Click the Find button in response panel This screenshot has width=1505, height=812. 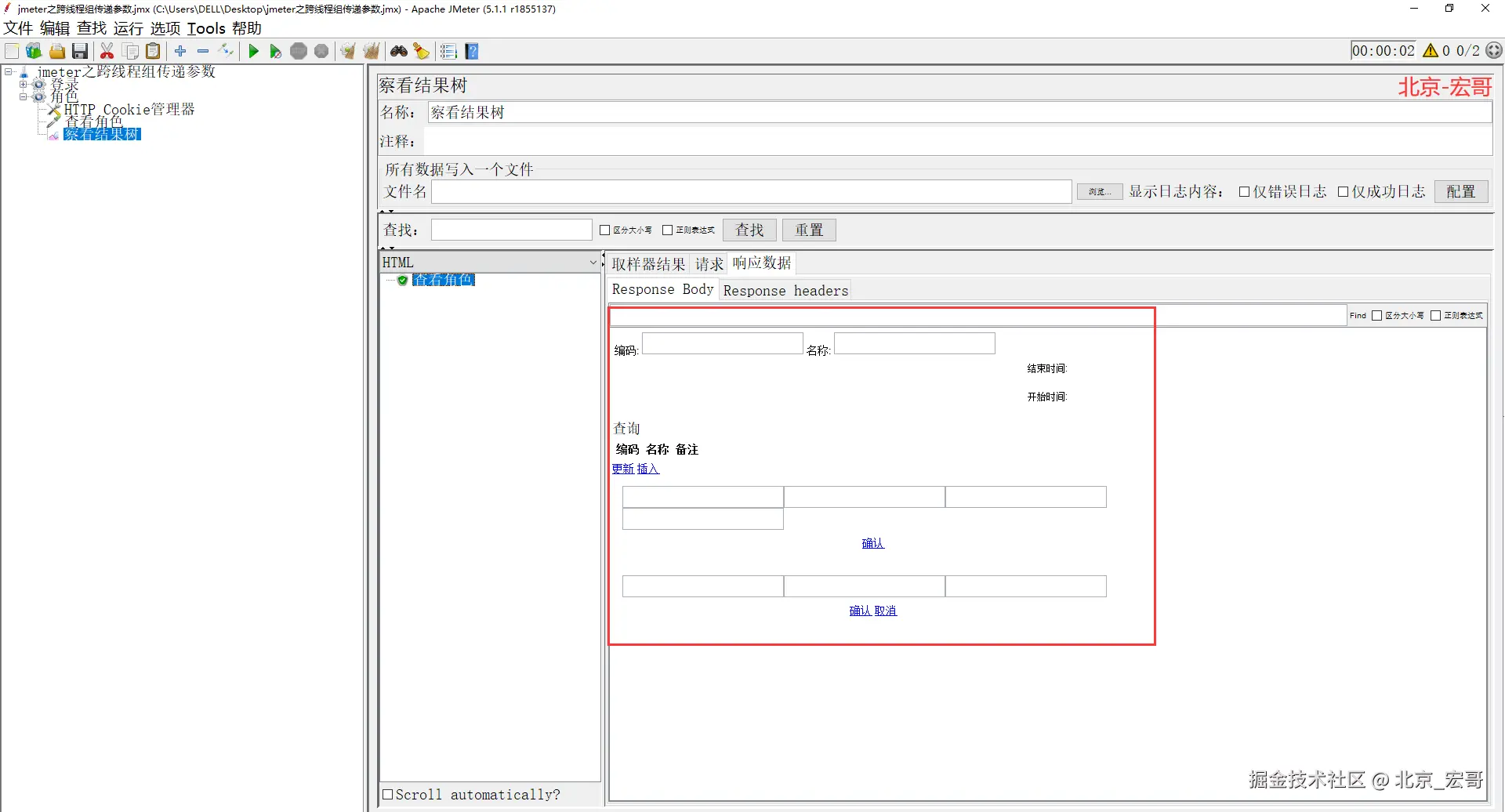(x=1358, y=316)
